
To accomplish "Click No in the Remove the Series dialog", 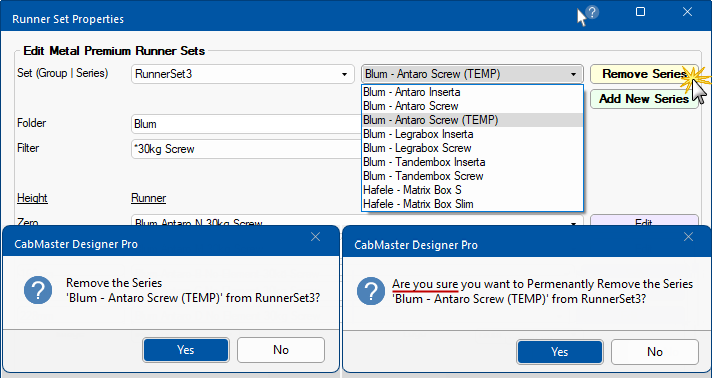I will coord(281,350).
